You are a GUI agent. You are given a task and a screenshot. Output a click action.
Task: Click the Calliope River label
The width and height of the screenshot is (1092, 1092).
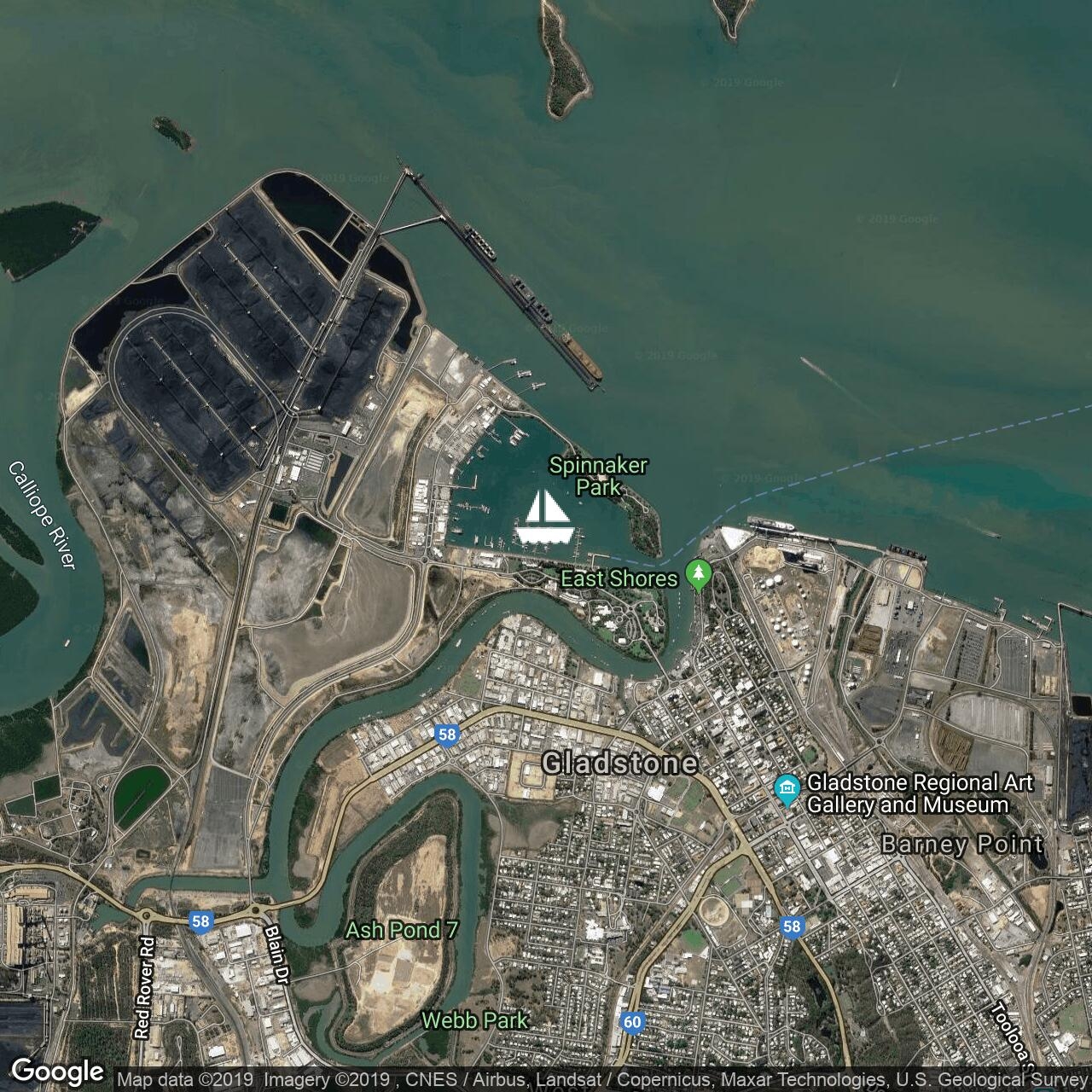click(43, 514)
